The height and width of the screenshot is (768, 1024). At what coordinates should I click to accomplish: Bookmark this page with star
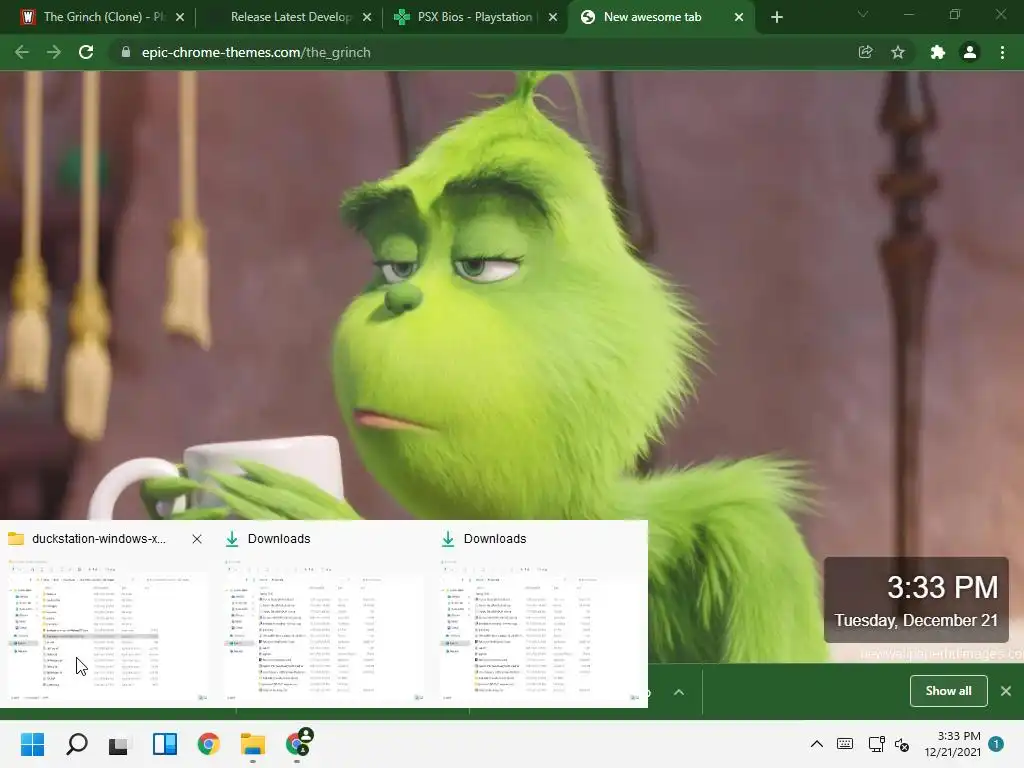898,52
